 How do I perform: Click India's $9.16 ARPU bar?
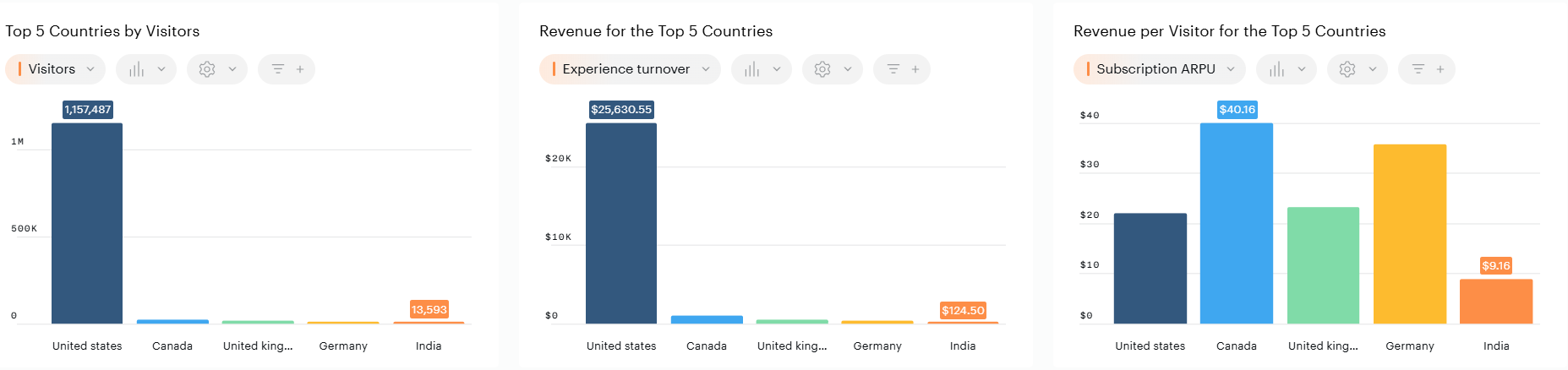pyautogui.click(x=1495, y=302)
